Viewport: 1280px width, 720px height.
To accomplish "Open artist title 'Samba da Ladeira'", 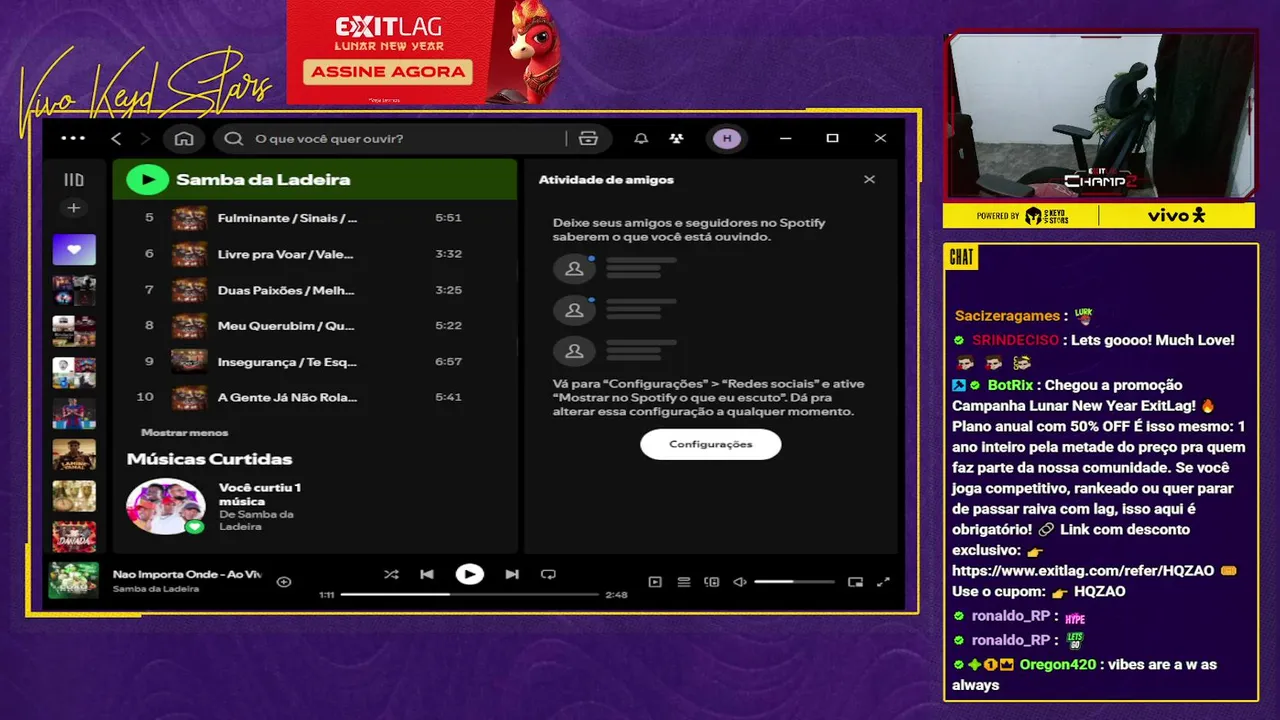I will pos(263,180).
